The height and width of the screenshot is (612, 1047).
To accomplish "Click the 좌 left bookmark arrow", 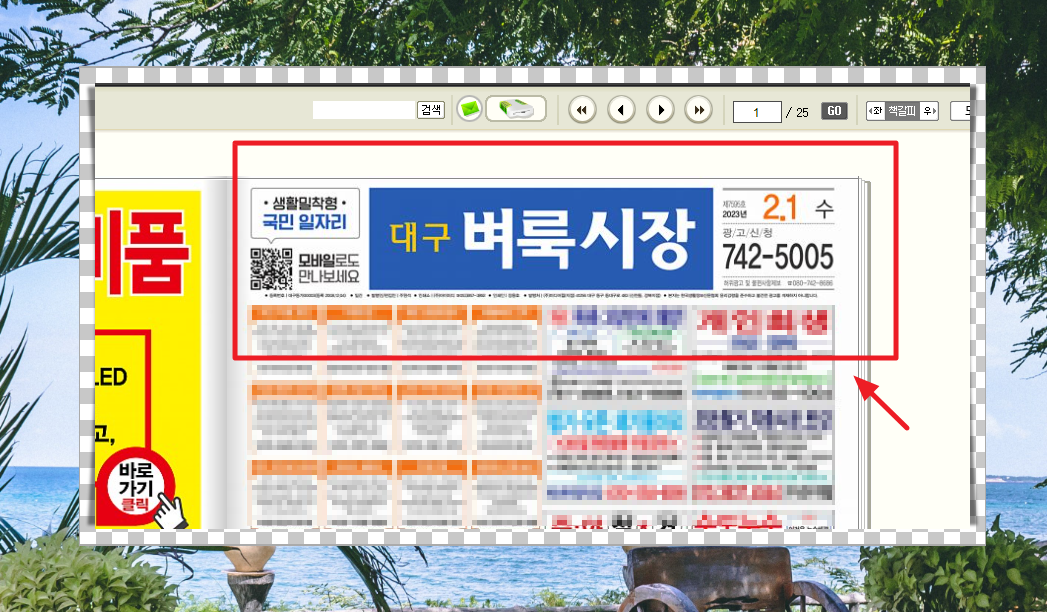I will [876, 111].
